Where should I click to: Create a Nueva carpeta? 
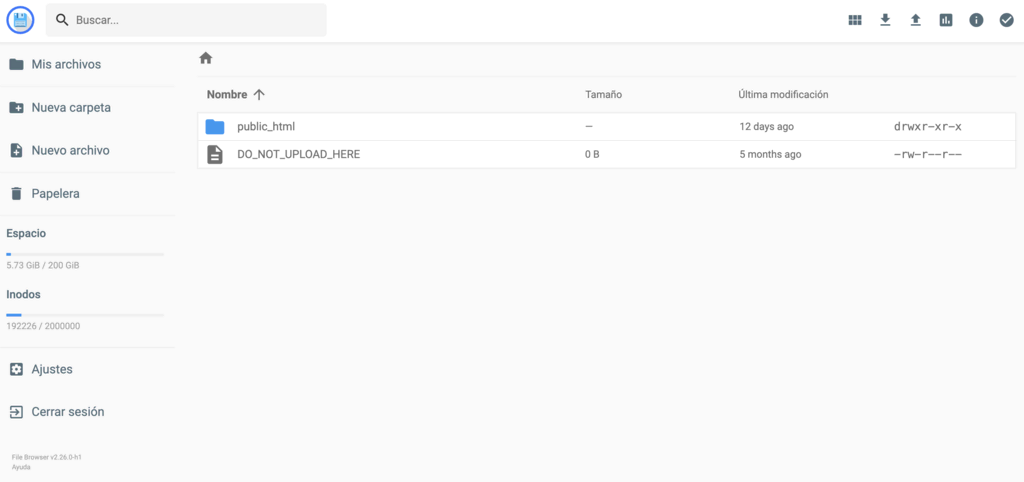point(70,107)
